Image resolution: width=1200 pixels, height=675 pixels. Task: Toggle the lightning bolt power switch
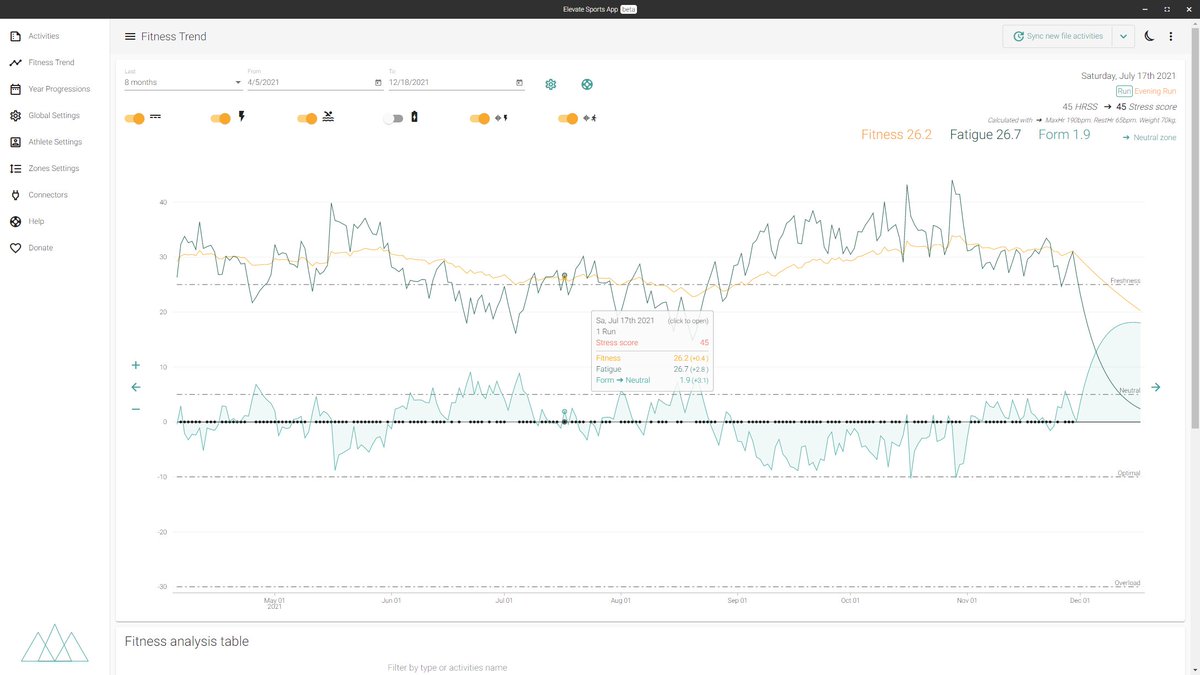[221, 118]
